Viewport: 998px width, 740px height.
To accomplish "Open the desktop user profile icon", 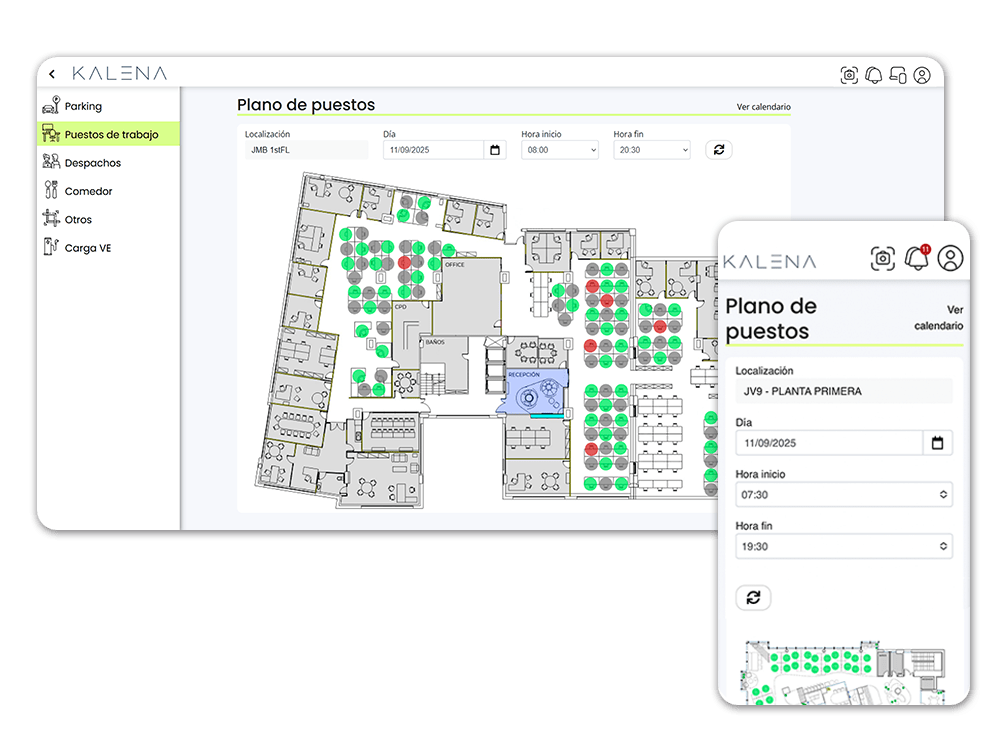I will pos(922,75).
